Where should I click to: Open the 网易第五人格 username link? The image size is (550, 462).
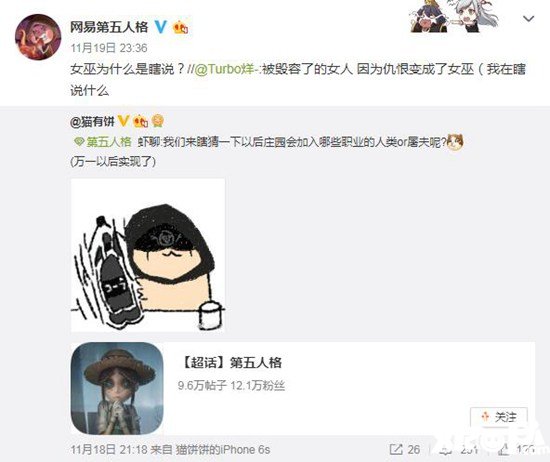(109, 27)
